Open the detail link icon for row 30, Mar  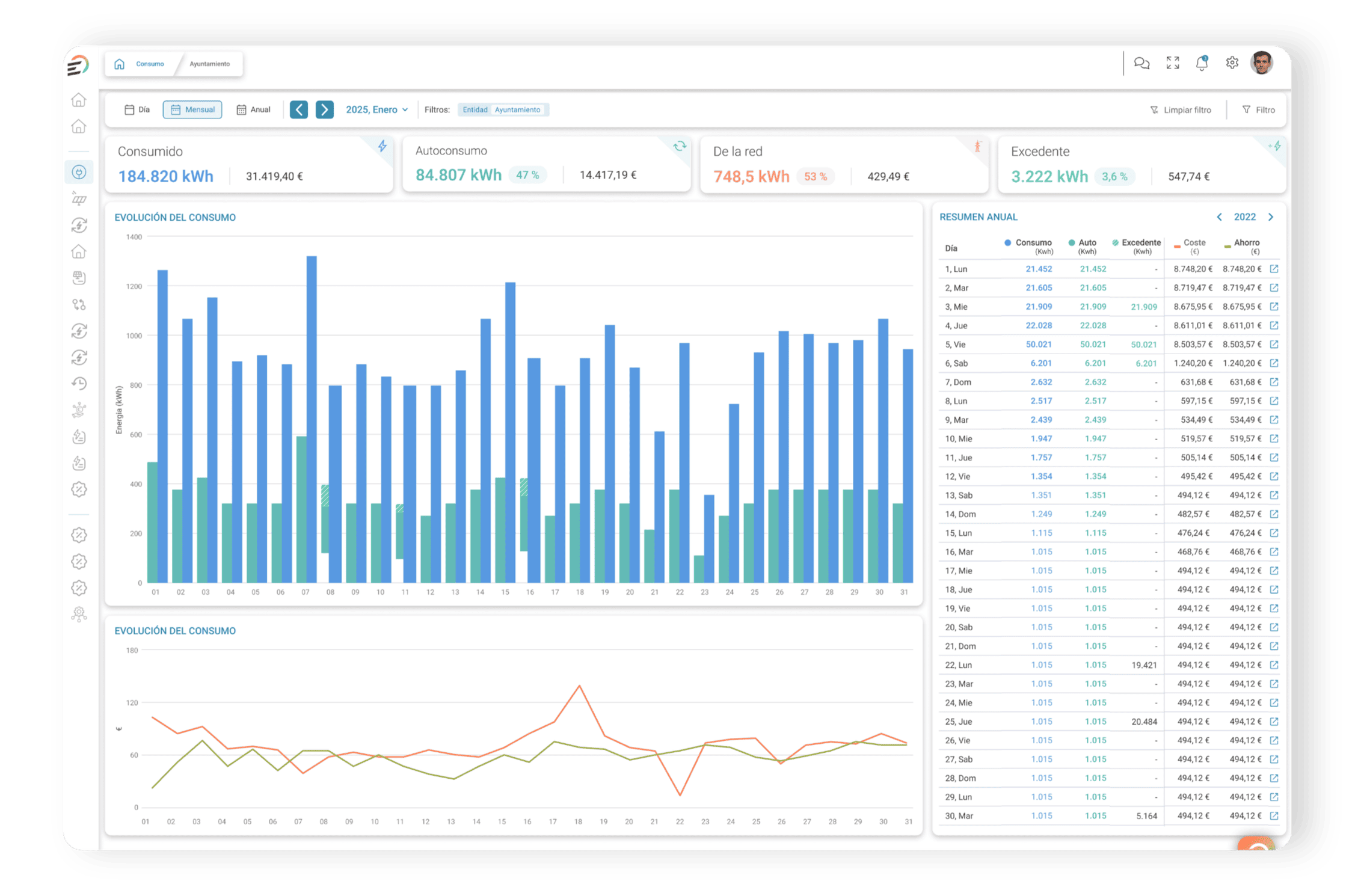pos(1274,816)
